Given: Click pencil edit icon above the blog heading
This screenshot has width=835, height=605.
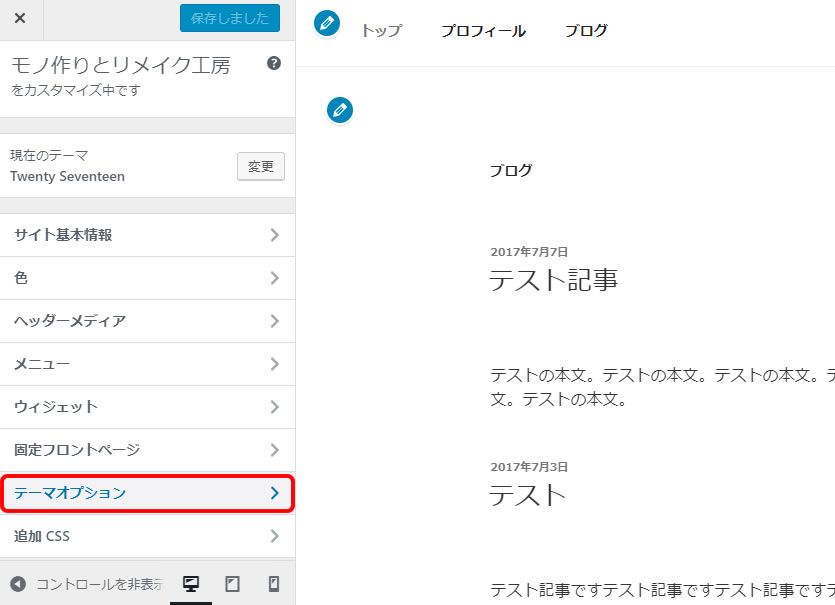Looking at the screenshot, I should point(341,110).
